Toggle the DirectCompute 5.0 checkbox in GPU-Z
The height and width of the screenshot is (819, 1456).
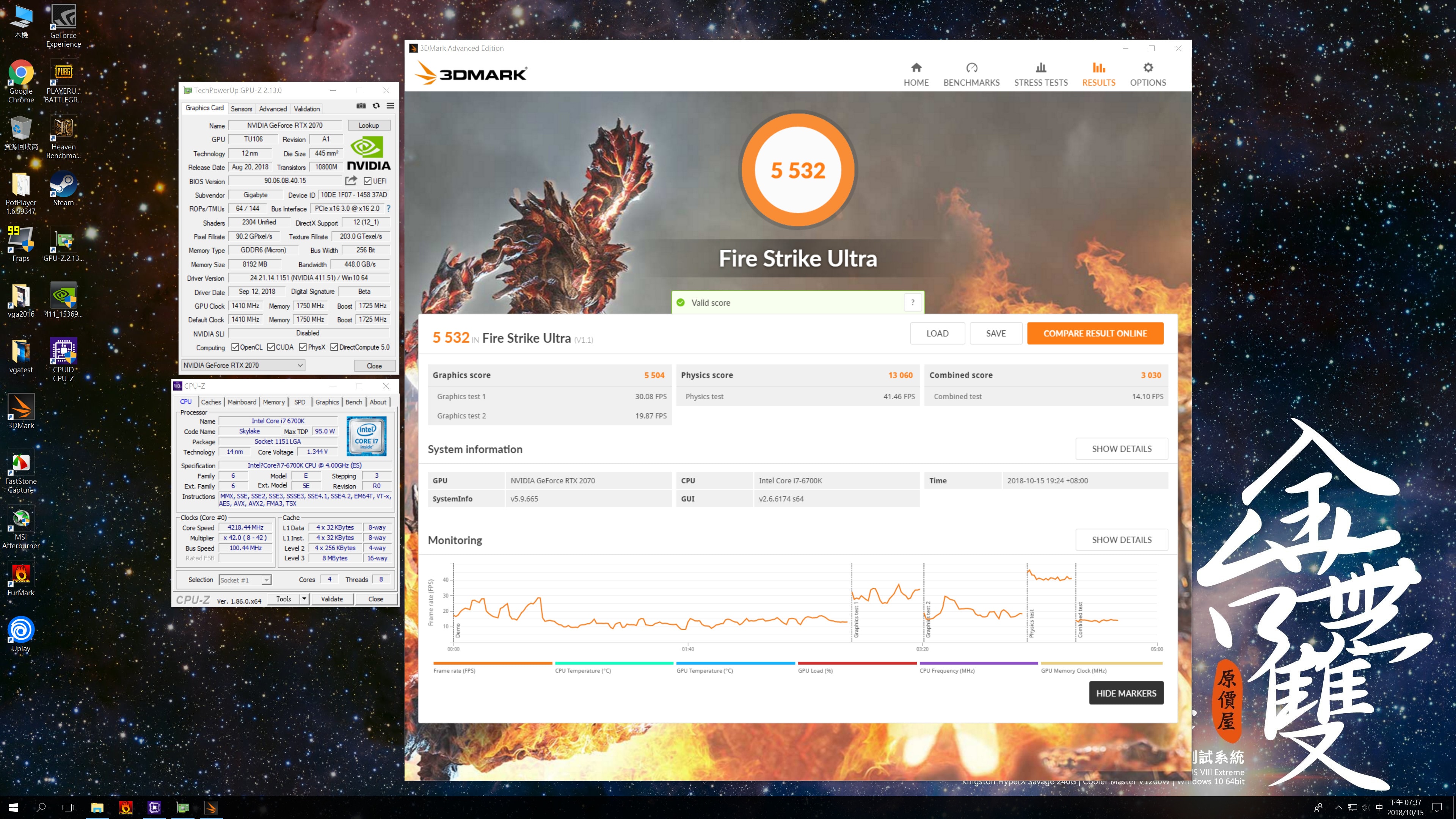334,347
